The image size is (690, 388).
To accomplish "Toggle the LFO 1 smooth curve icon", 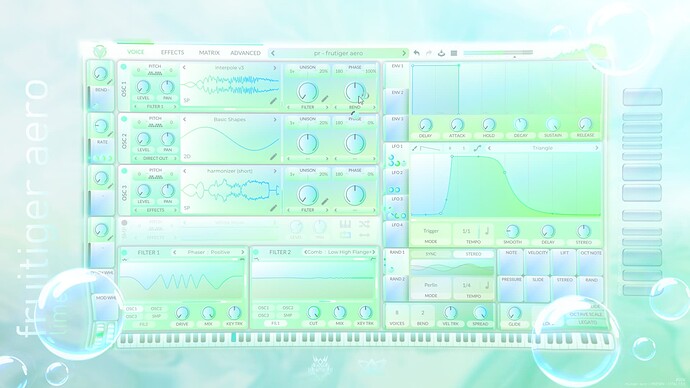I will pyautogui.click(x=477, y=148).
